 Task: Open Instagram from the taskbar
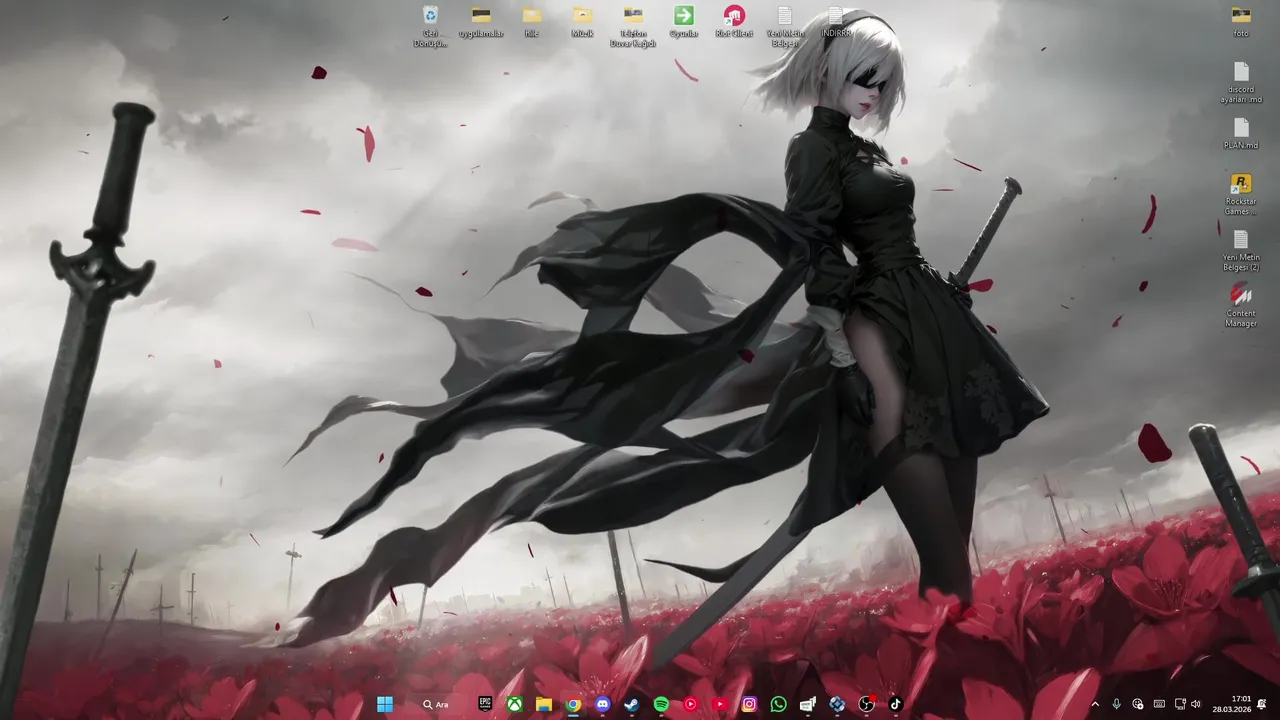[x=749, y=704]
